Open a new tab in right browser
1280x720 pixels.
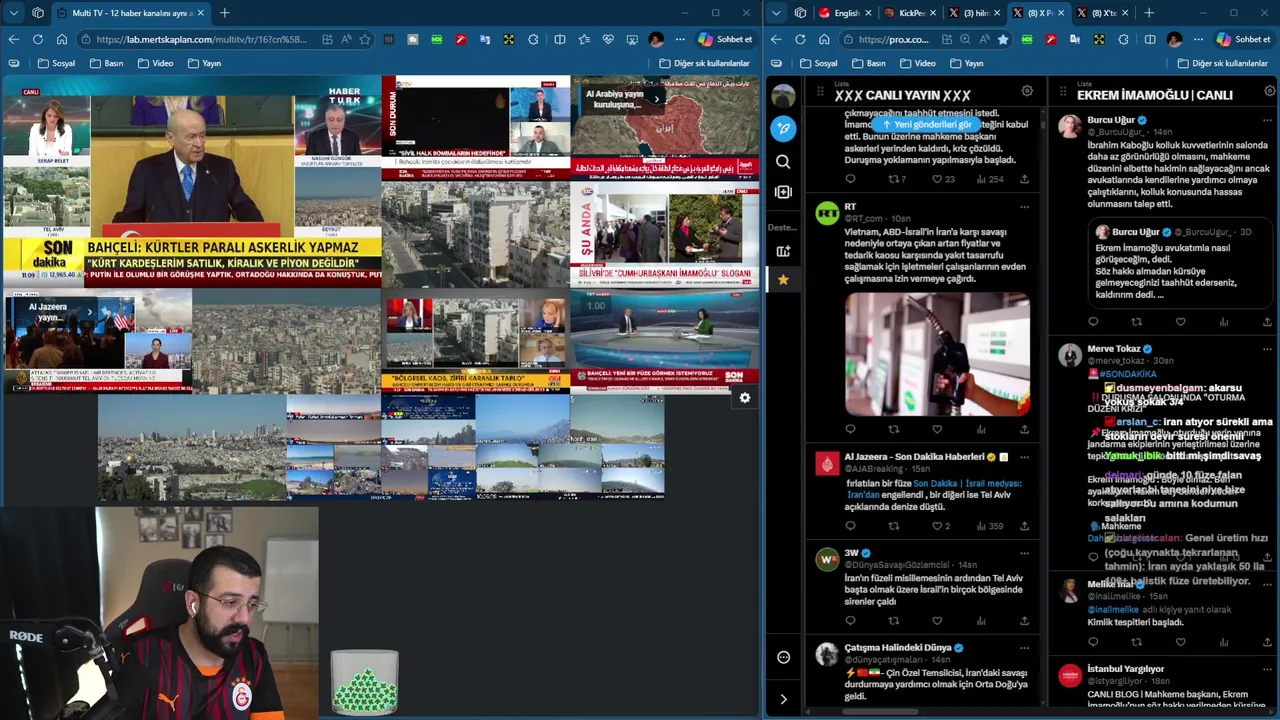pos(1149,13)
